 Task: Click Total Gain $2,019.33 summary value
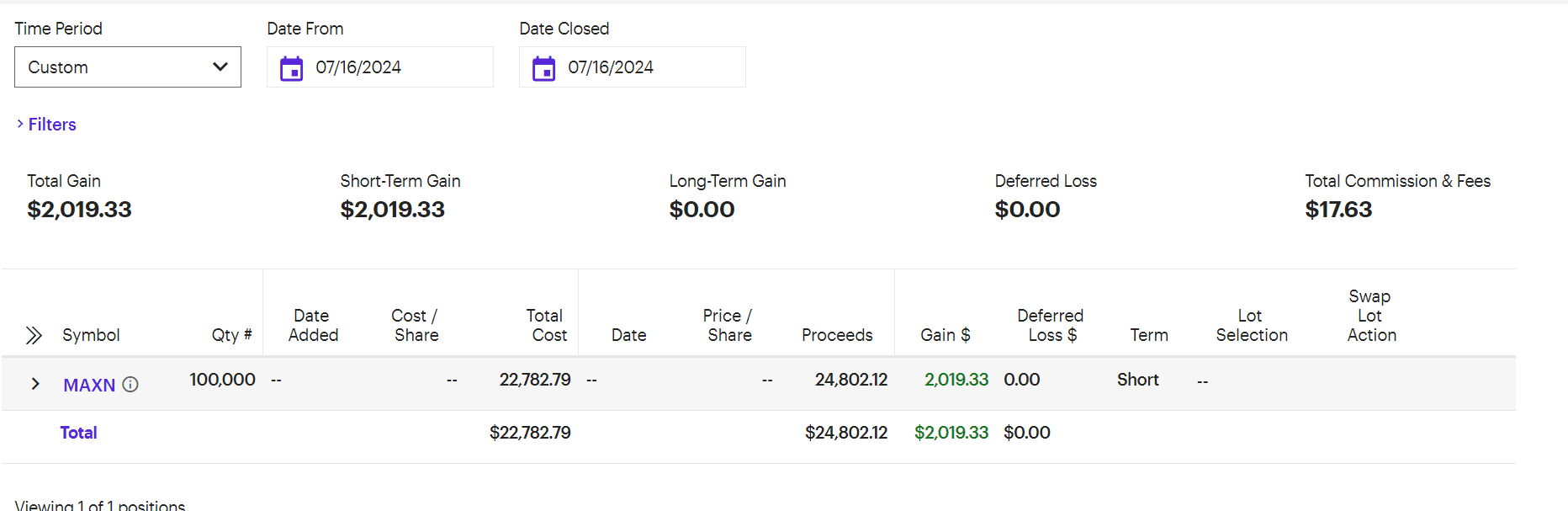click(x=79, y=210)
